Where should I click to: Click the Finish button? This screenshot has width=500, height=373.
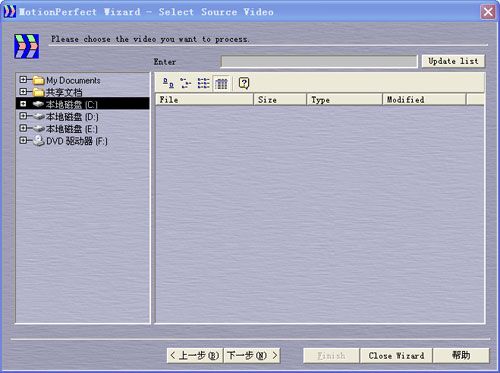(x=331, y=356)
